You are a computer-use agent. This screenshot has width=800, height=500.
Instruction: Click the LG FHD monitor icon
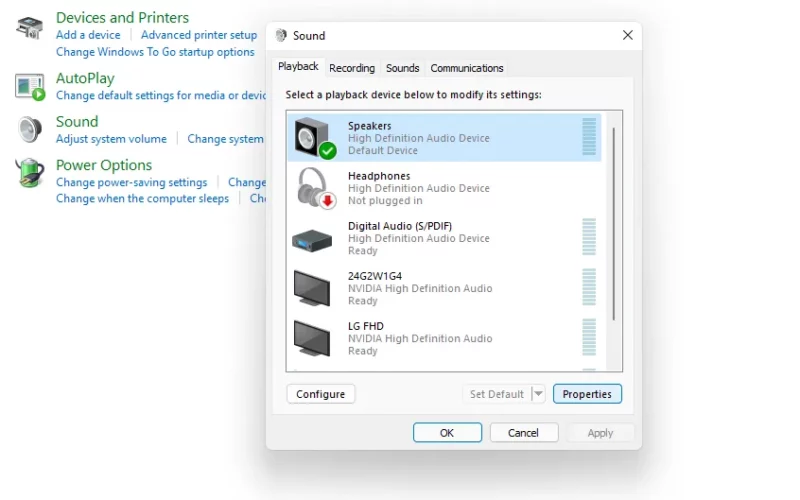pyautogui.click(x=312, y=338)
